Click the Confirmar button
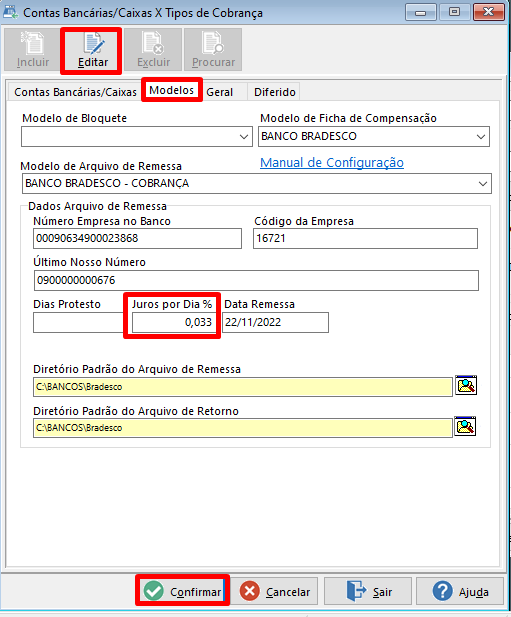Screen dimensions: 511x617 click(183, 591)
